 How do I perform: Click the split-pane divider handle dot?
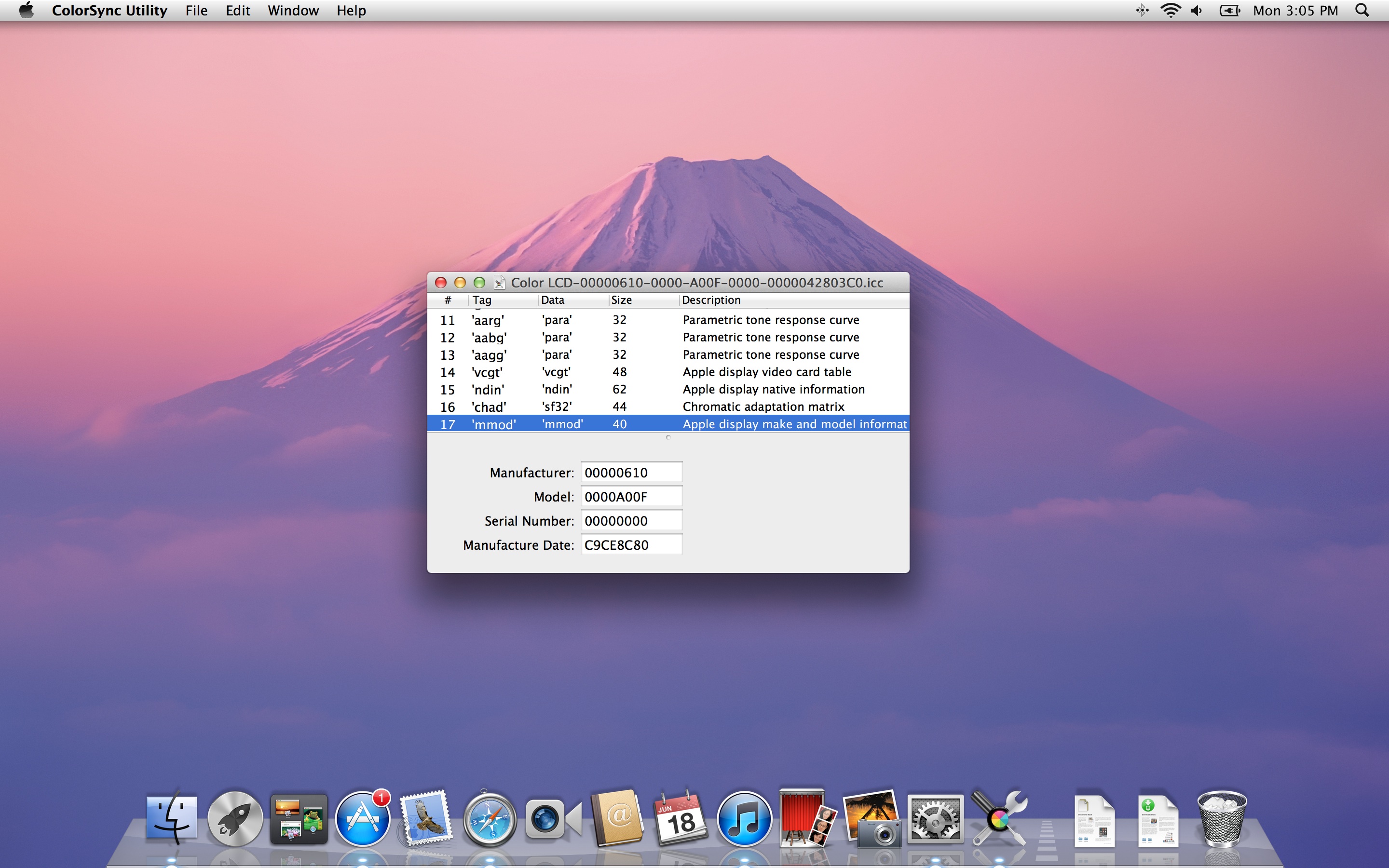pyautogui.click(x=668, y=437)
